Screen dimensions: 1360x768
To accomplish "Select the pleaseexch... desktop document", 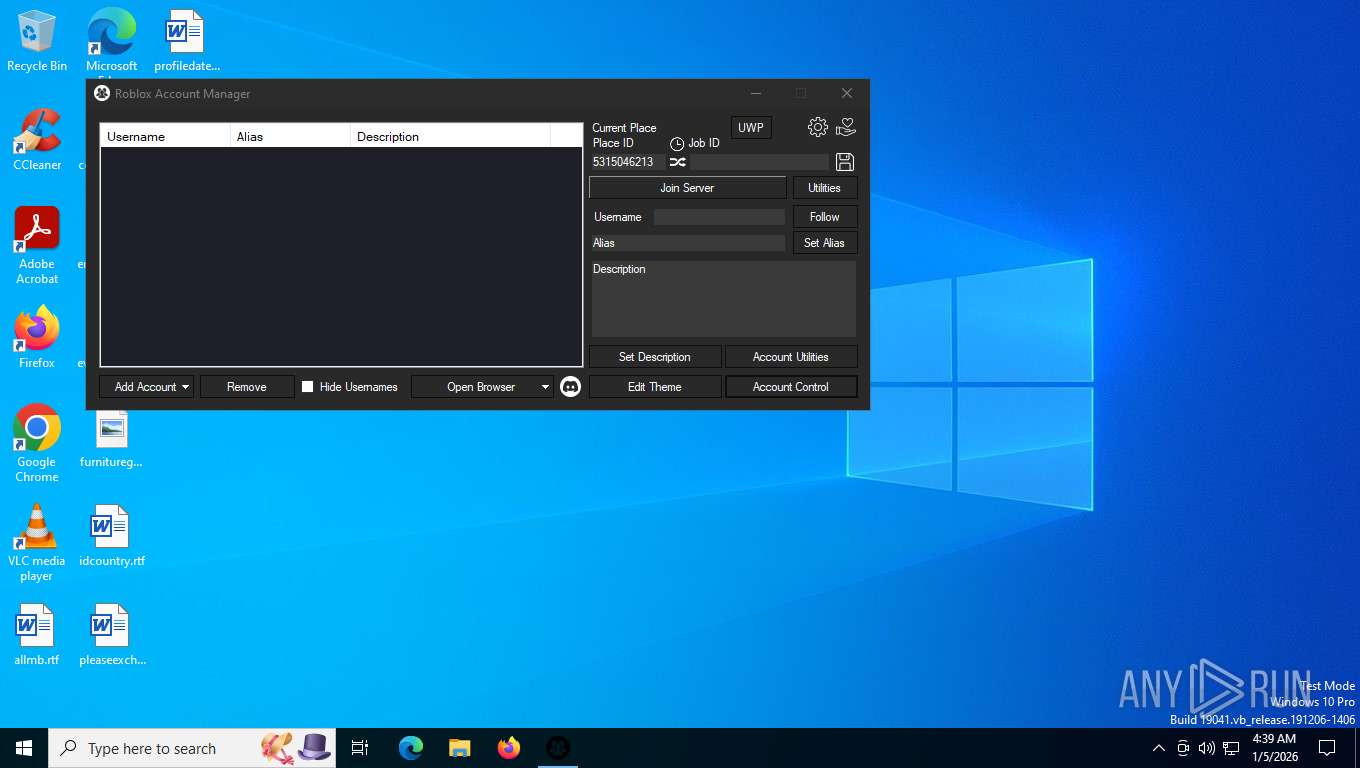I will 111,635.
